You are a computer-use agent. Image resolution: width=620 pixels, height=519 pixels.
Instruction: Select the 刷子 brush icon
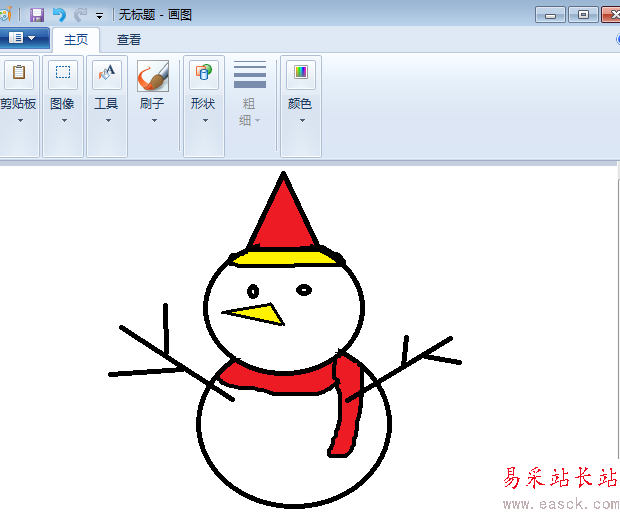(153, 75)
